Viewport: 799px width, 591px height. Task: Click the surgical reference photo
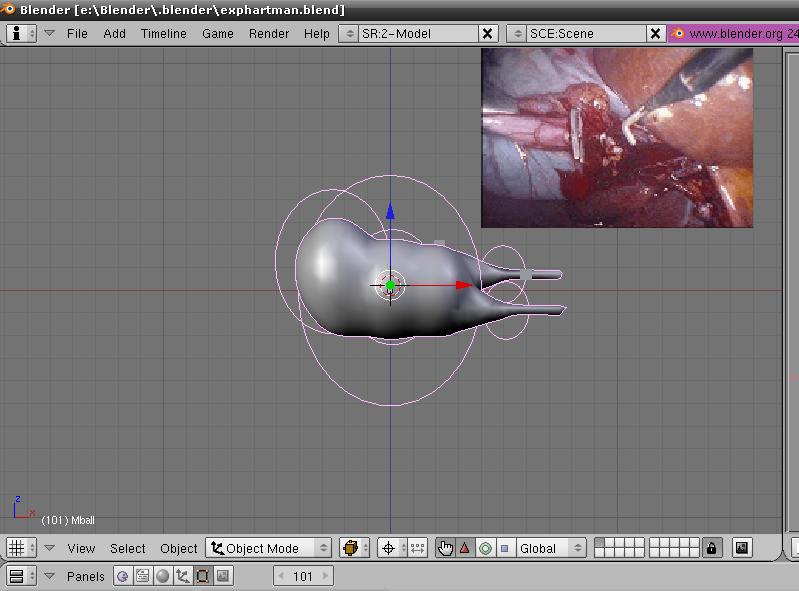617,138
